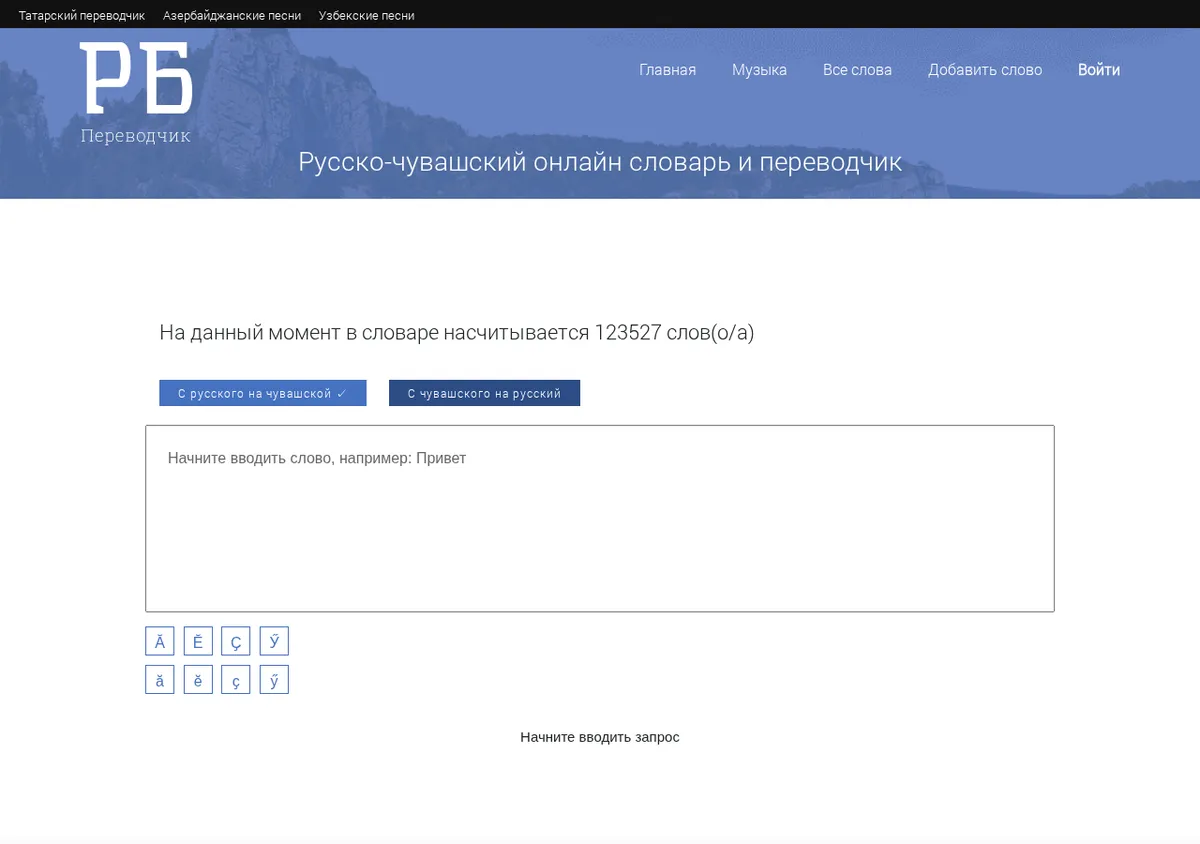The width and height of the screenshot is (1200, 844).
Task: Select С русского на чувашский direction
Action: coord(263,393)
